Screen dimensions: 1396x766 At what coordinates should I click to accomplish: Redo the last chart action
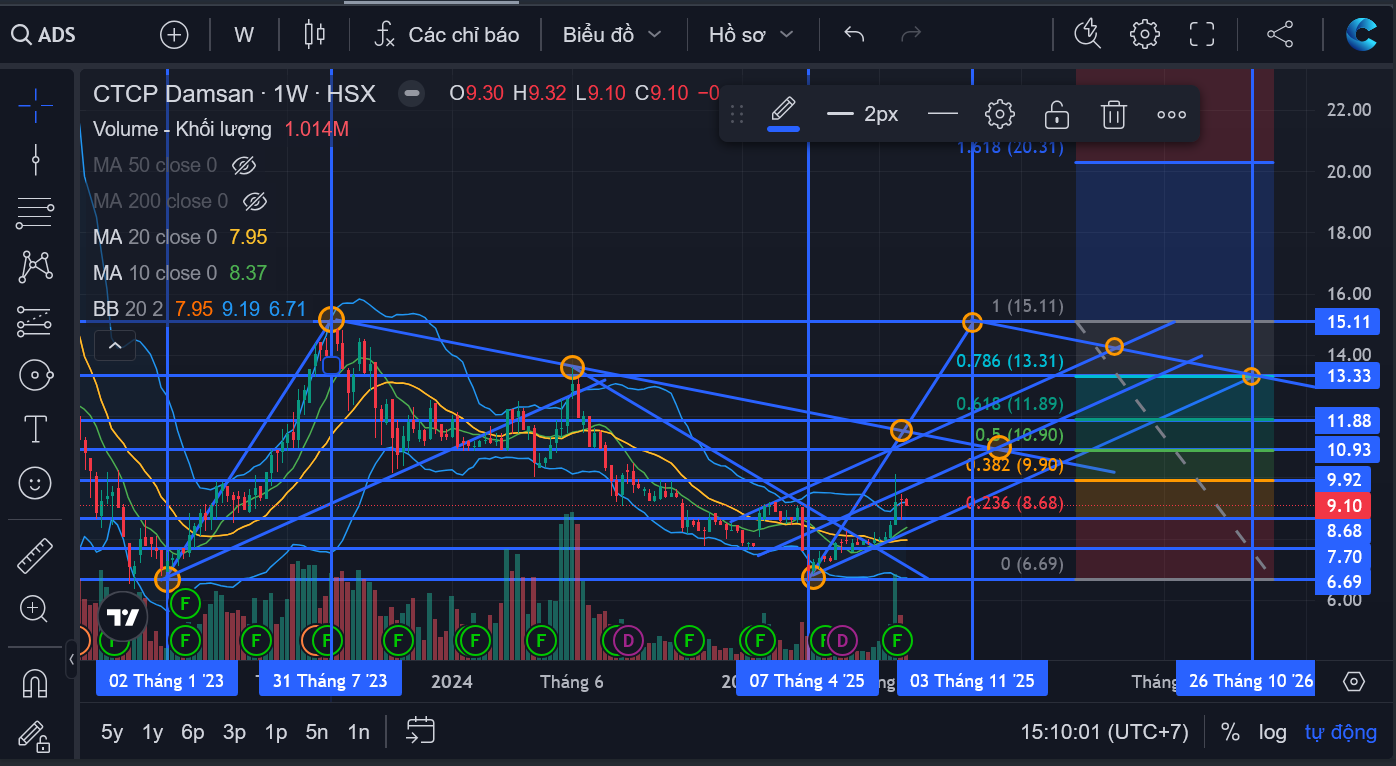click(911, 35)
